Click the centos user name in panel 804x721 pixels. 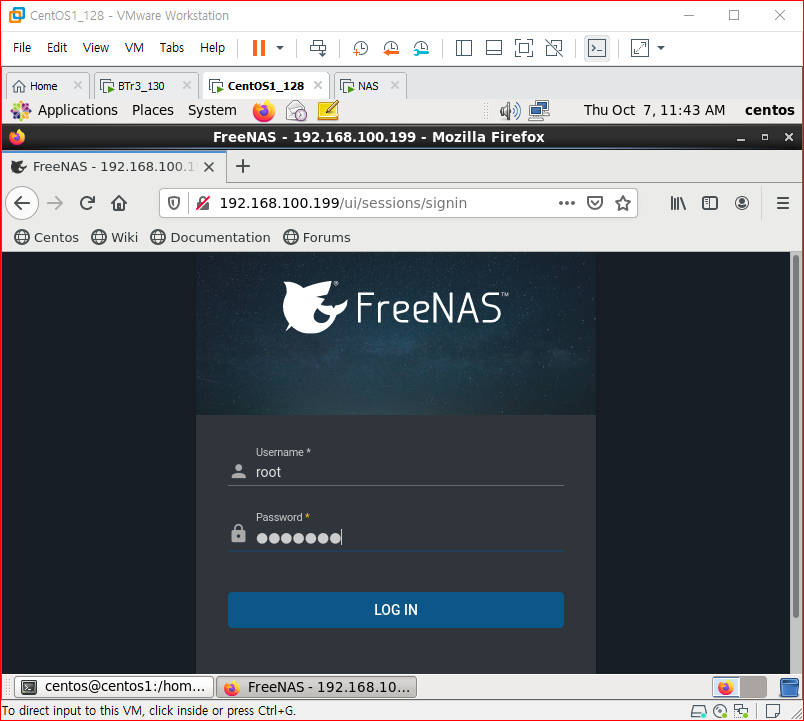click(x=769, y=110)
